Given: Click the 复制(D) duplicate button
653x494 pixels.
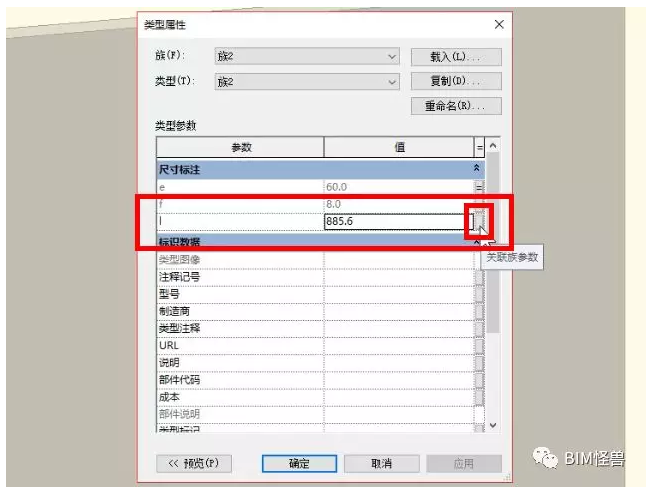Looking at the screenshot, I should (x=456, y=82).
